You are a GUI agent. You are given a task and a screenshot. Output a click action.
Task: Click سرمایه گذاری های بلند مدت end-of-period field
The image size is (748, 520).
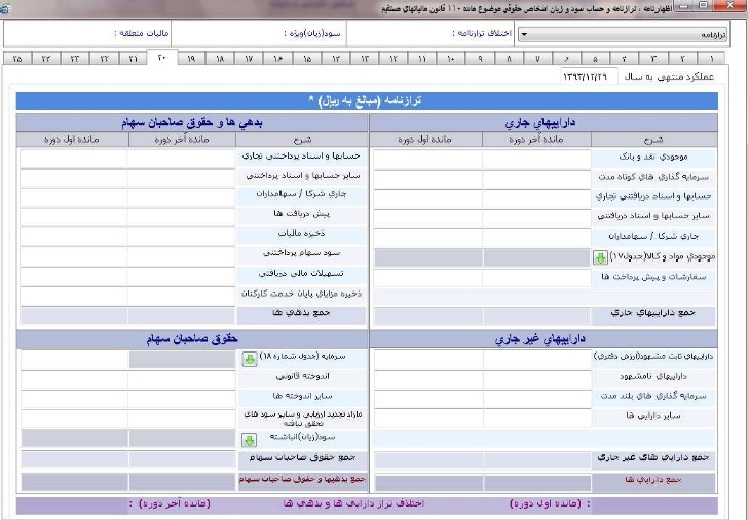(537, 399)
